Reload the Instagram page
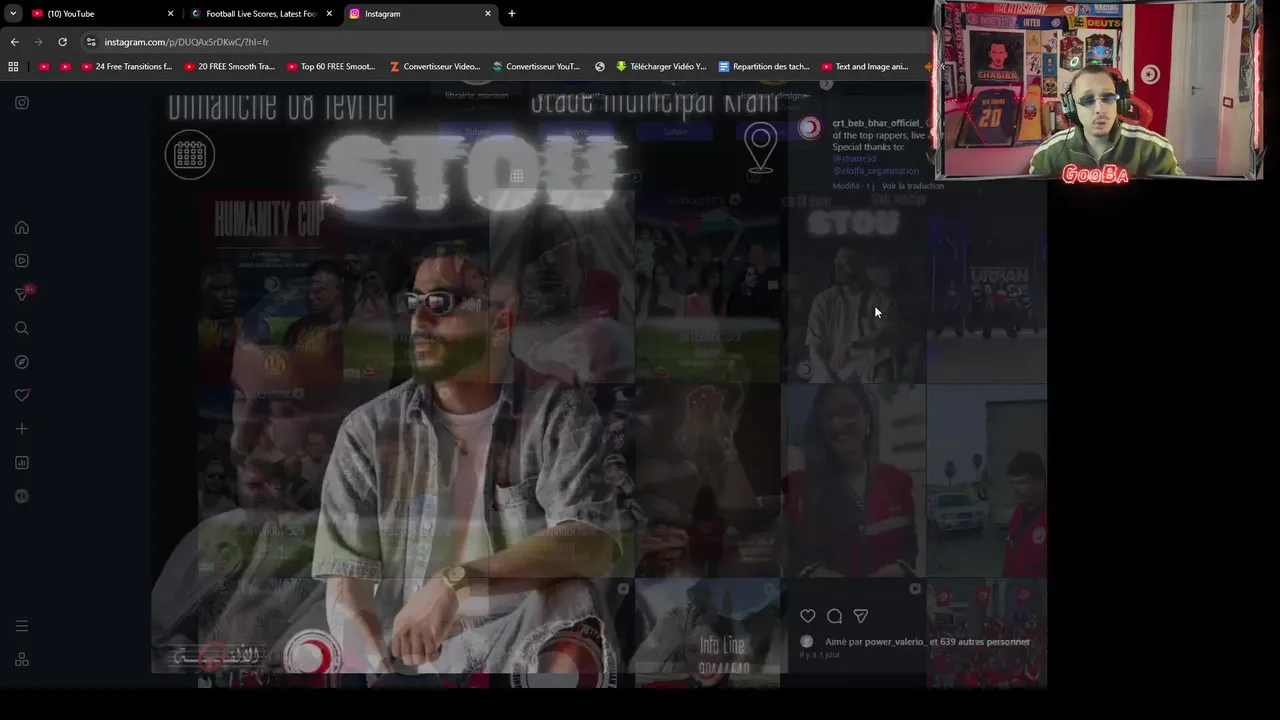This screenshot has width=1280, height=720. [62, 42]
